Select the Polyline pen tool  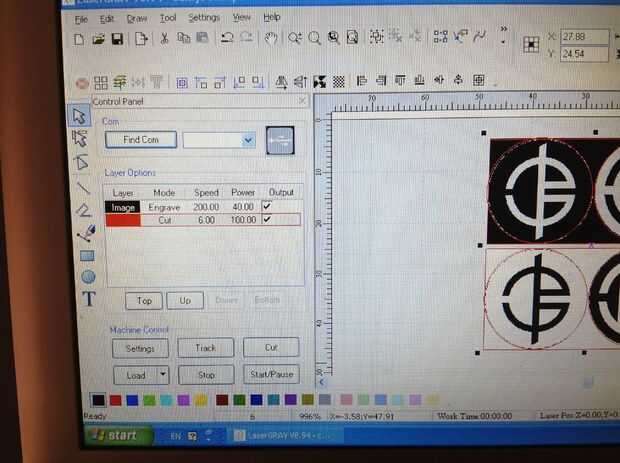click(x=83, y=210)
